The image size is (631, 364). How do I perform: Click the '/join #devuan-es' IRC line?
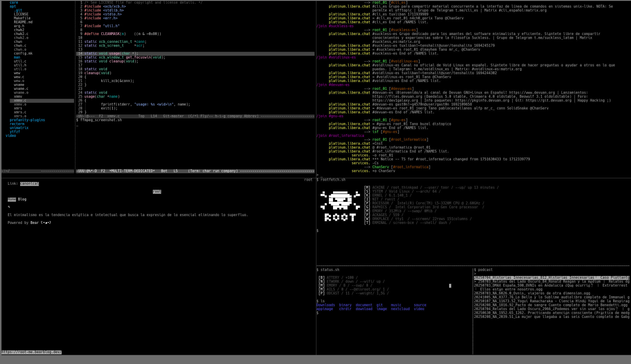pyautogui.click(x=333, y=85)
